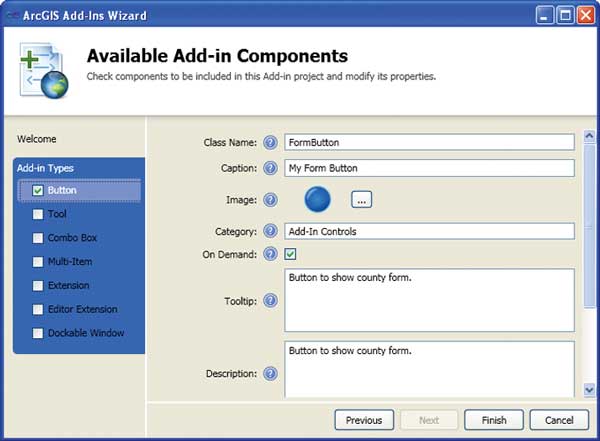Image resolution: width=600 pixels, height=441 pixels.
Task: Enable the Editor Extension checkbox
Action: tap(38, 309)
